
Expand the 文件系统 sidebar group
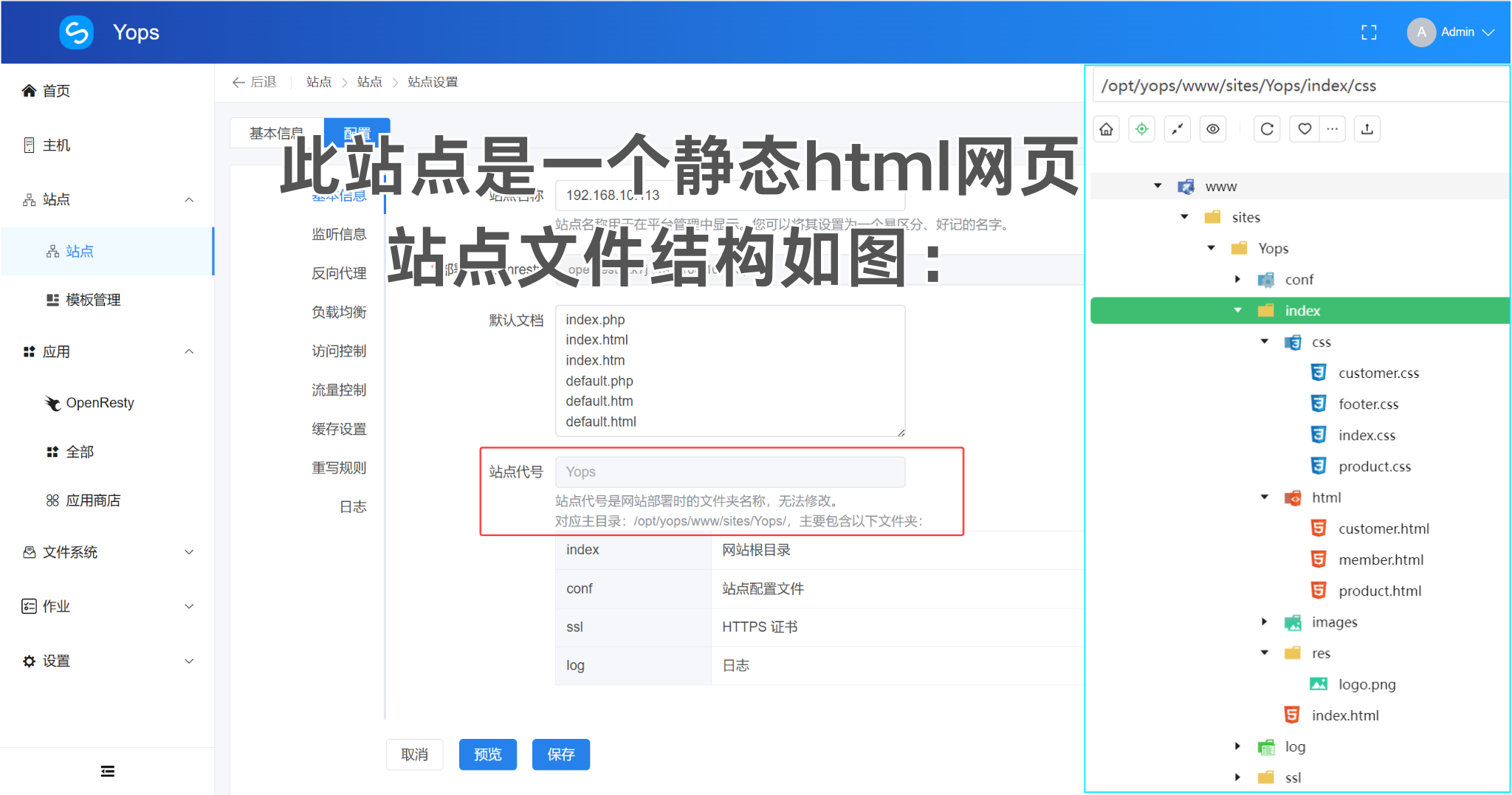(189, 552)
